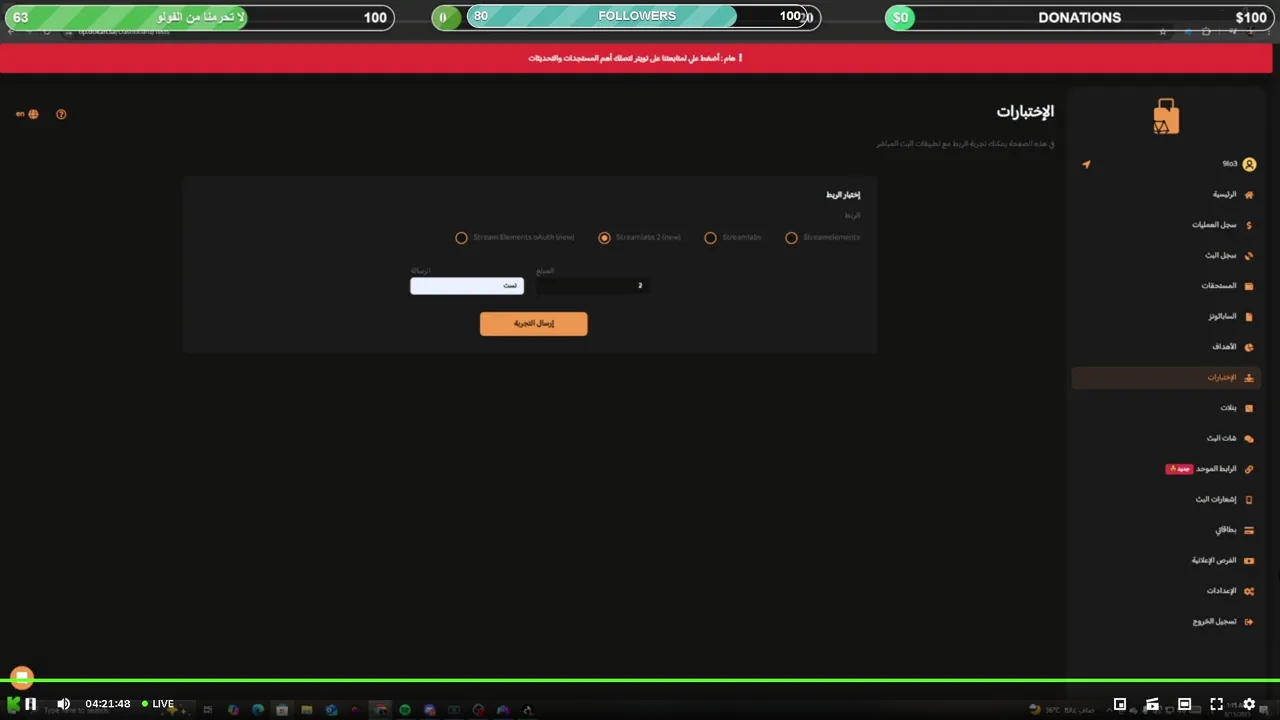Click the amount field showing 2

[592, 286]
